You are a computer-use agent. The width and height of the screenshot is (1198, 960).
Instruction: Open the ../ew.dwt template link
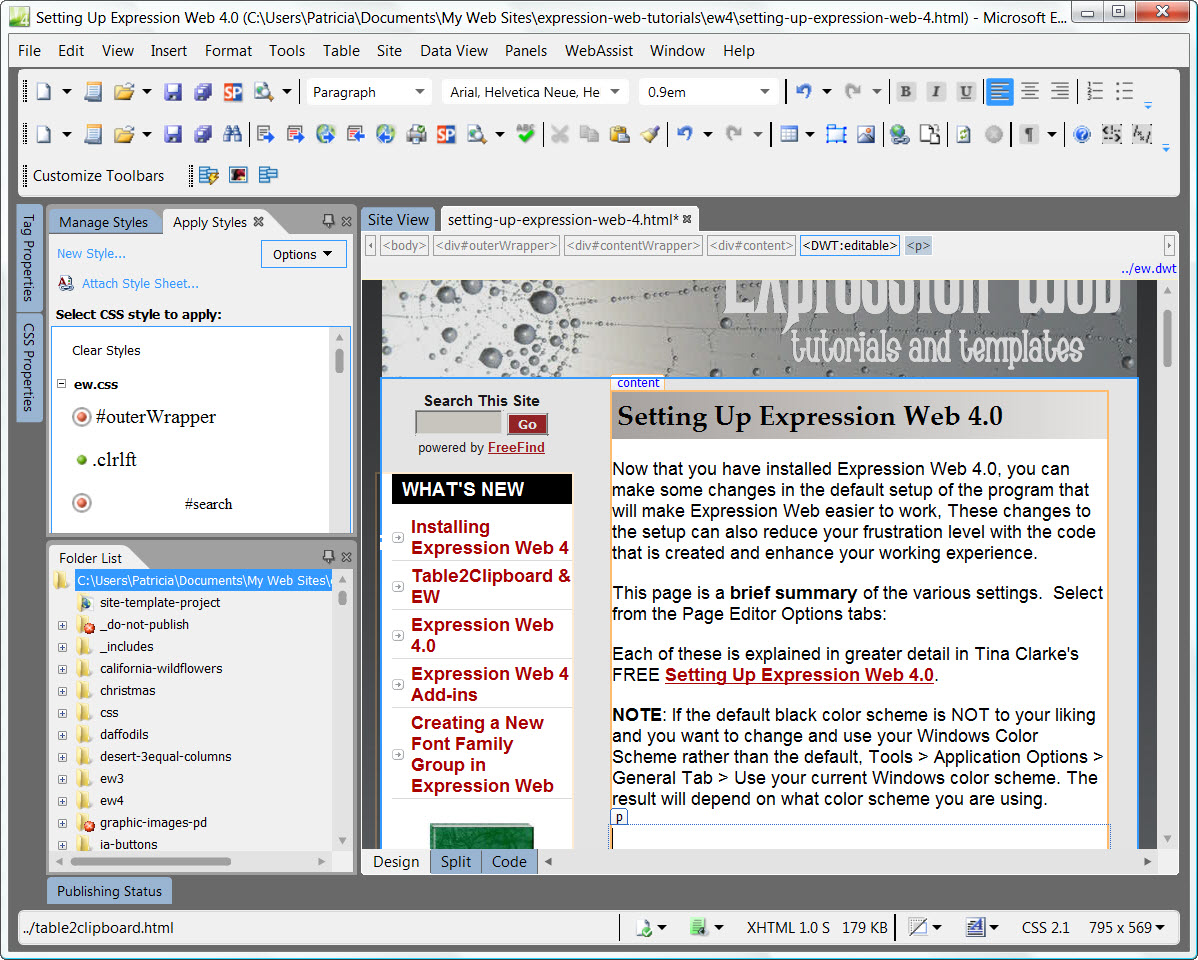[x=1148, y=268]
